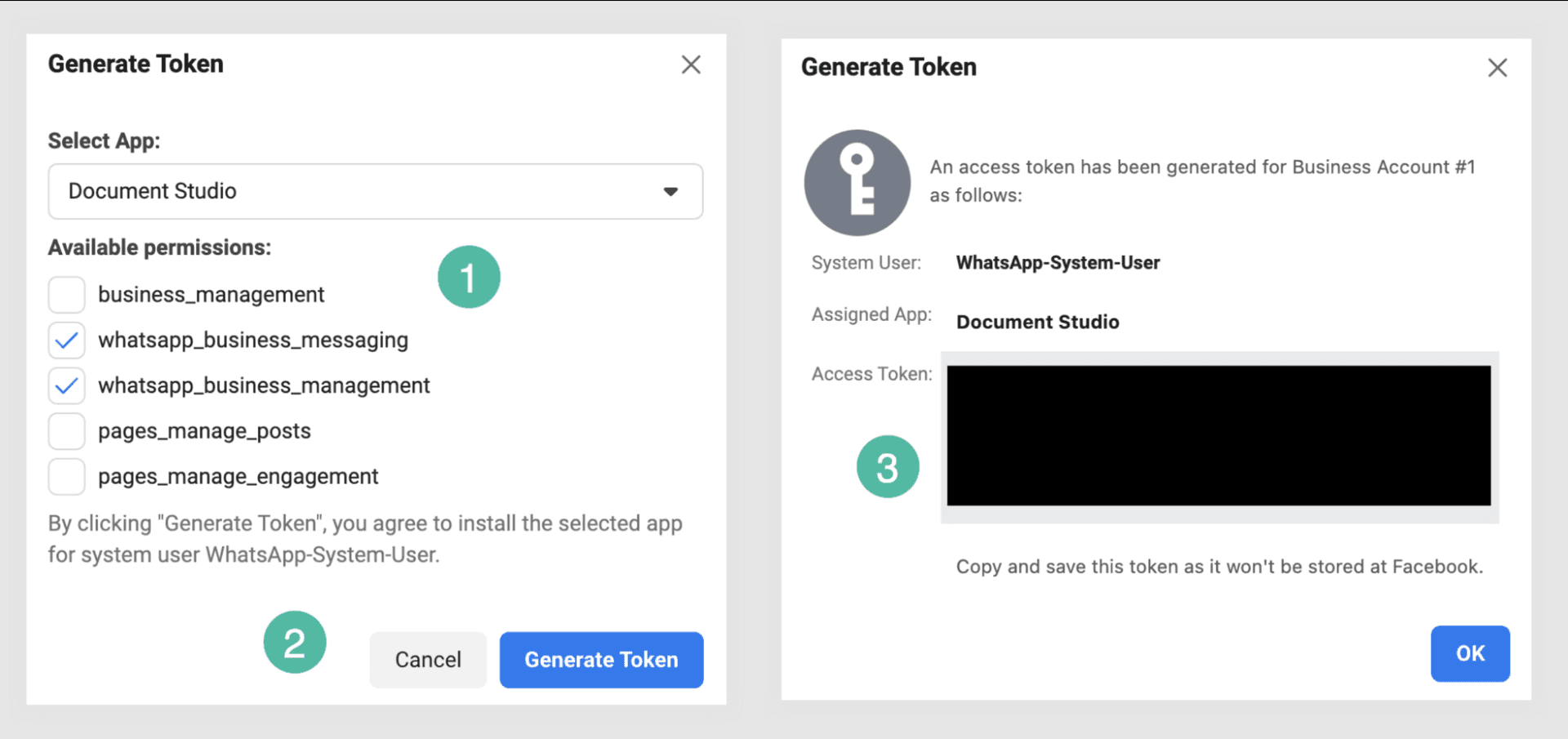Close the access token result dialog
The width and height of the screenshot is (1568, 739).
point(1497,68)
